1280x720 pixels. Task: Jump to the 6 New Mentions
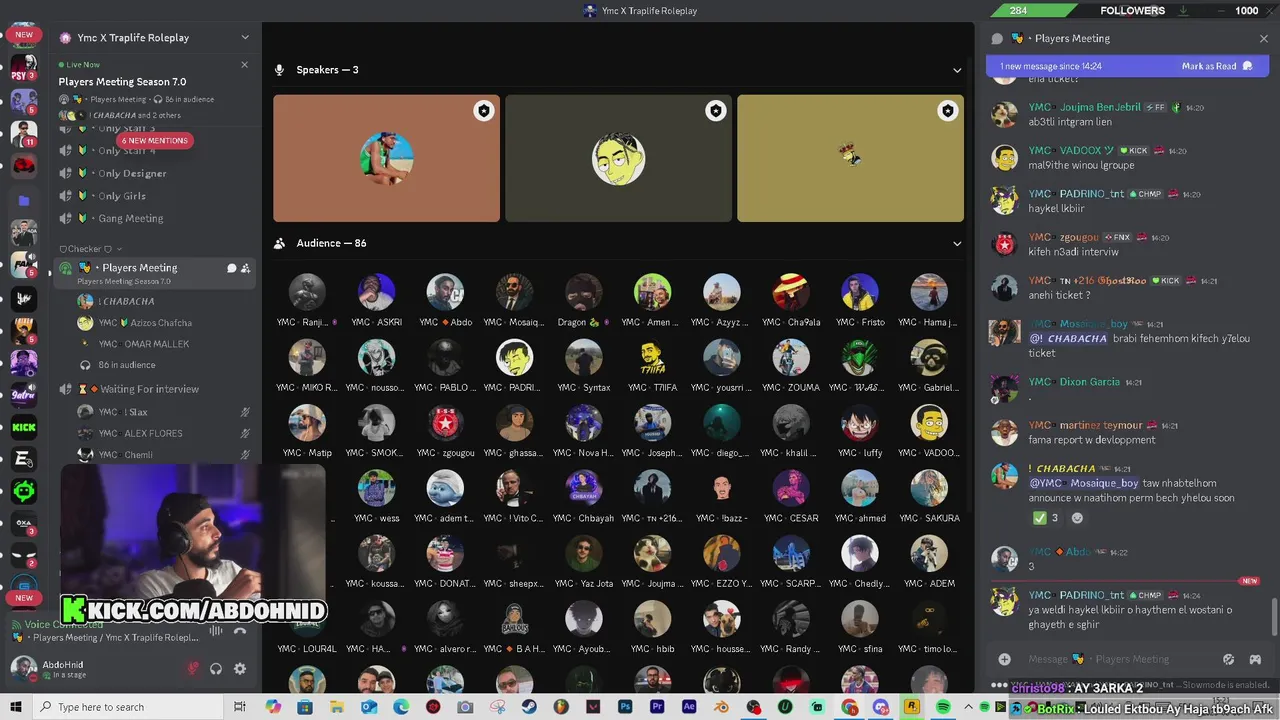coord(155,141)
